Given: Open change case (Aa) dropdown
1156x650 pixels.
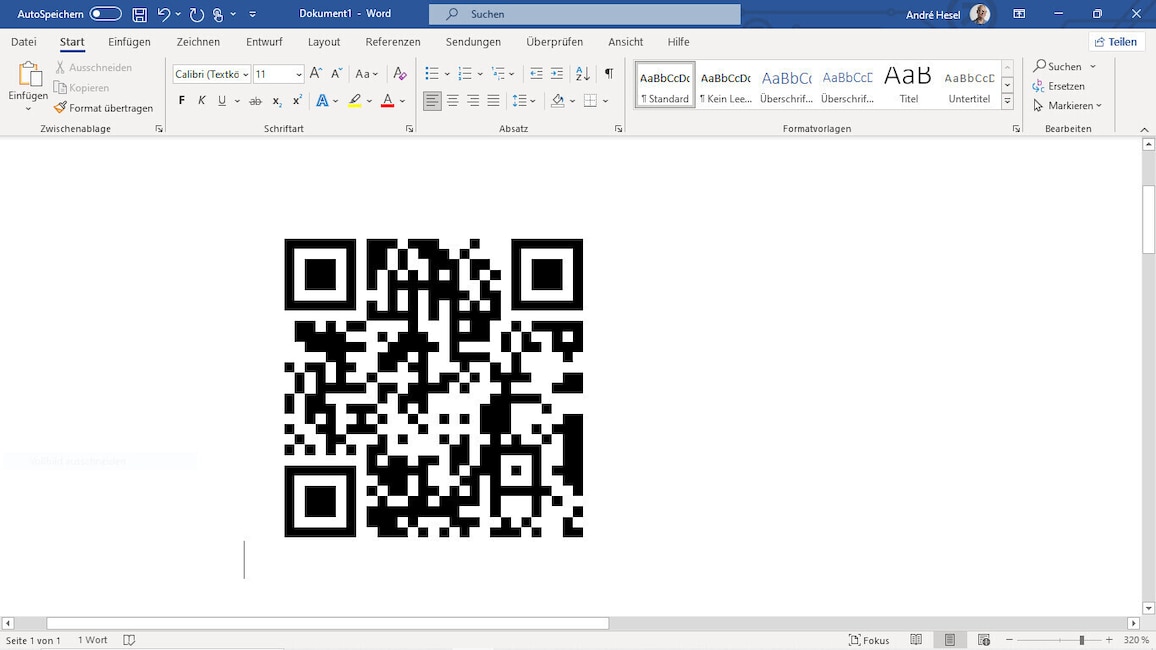Looking at the screenshot, I should pyautogui.click(x=366, y=73).
